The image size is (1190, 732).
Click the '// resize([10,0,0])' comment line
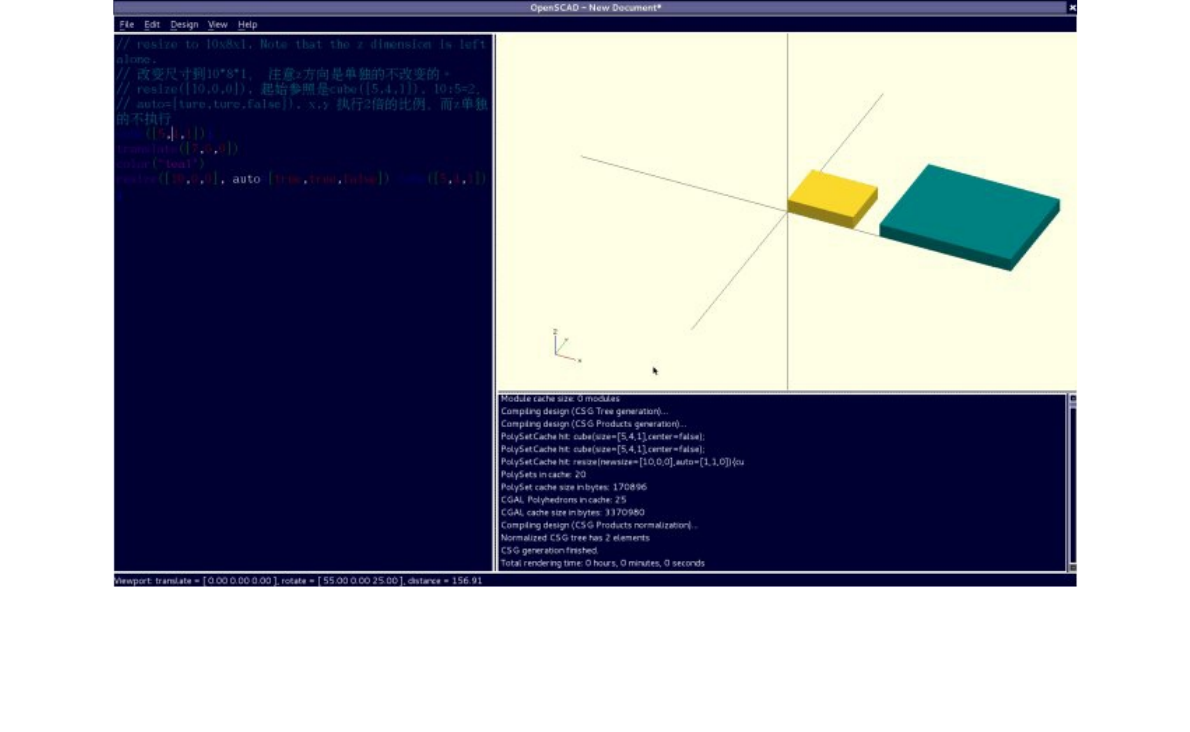coord(298,90)
